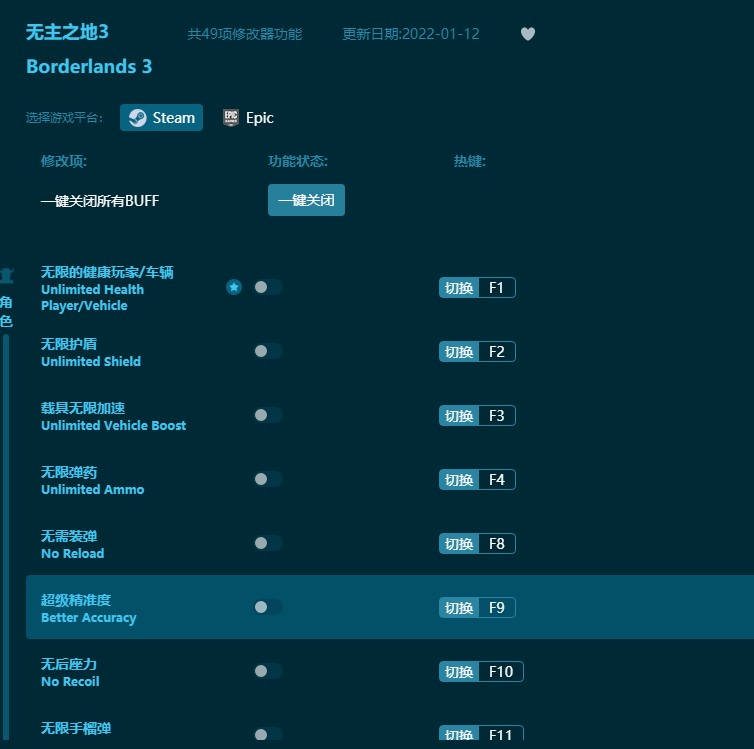
Task: Click 切换 button for F1 hotkey
Action: [459, 287]
